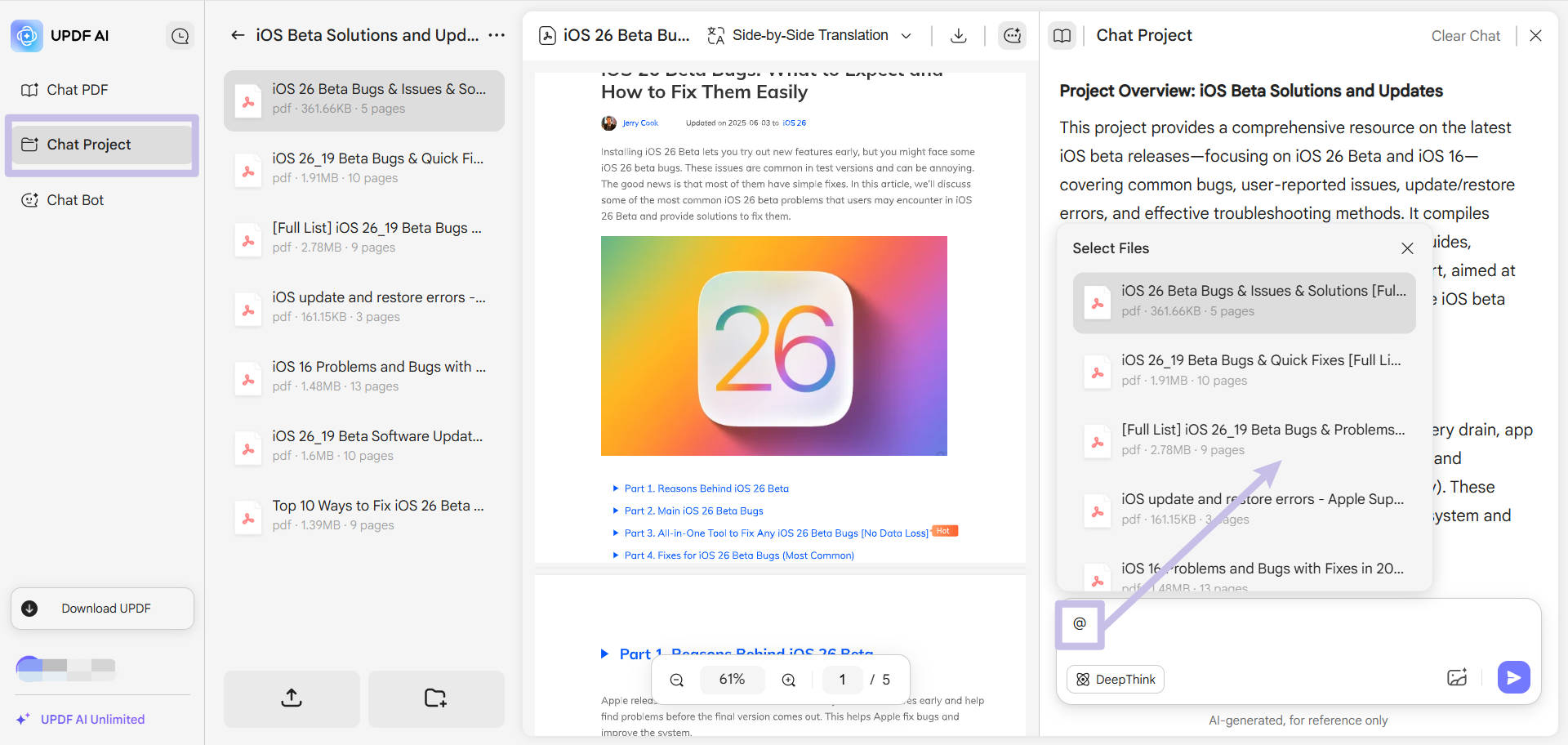Click the UPDF AI logo icon

pos(27,36)
